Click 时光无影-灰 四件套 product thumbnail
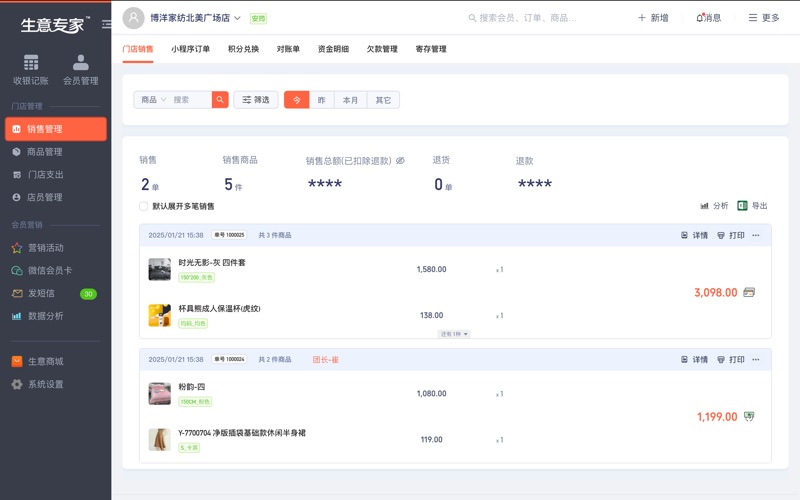This screenshot has width=800, height=500. tap(160, 269)
